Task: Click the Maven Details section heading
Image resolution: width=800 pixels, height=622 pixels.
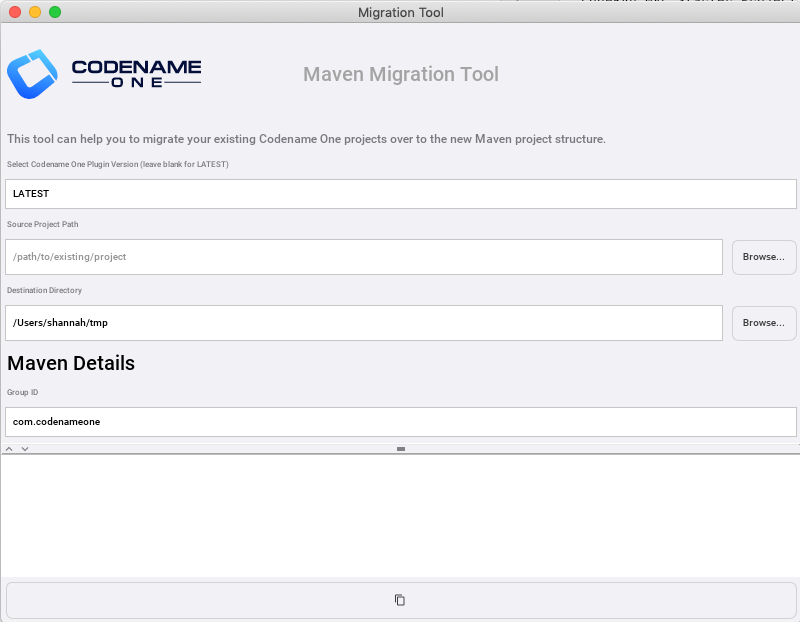Action: click(71, 363)
